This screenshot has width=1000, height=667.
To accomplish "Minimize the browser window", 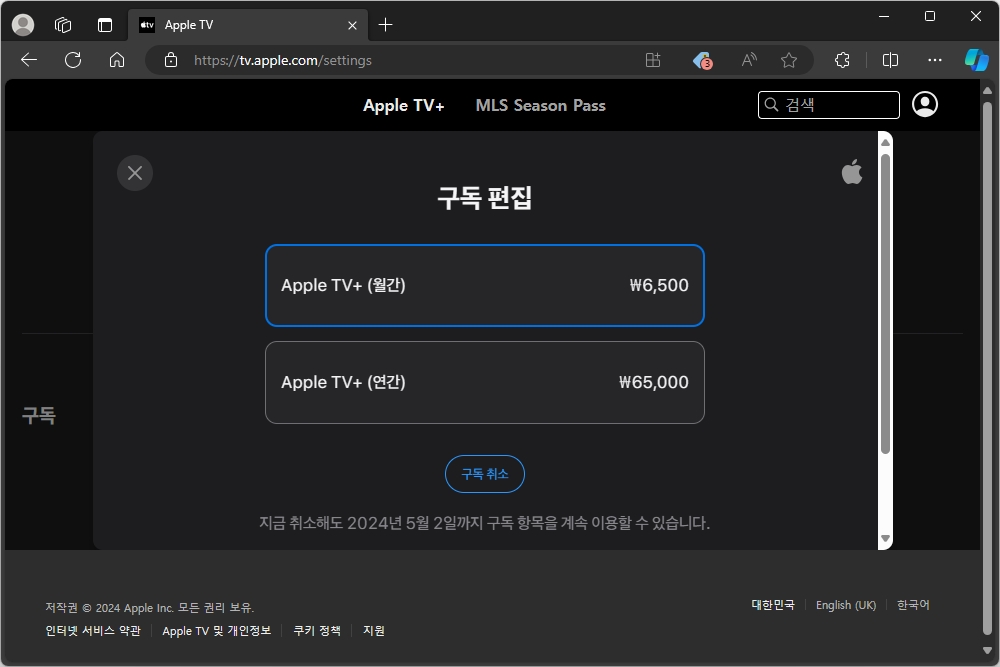I will click(884, 16).
